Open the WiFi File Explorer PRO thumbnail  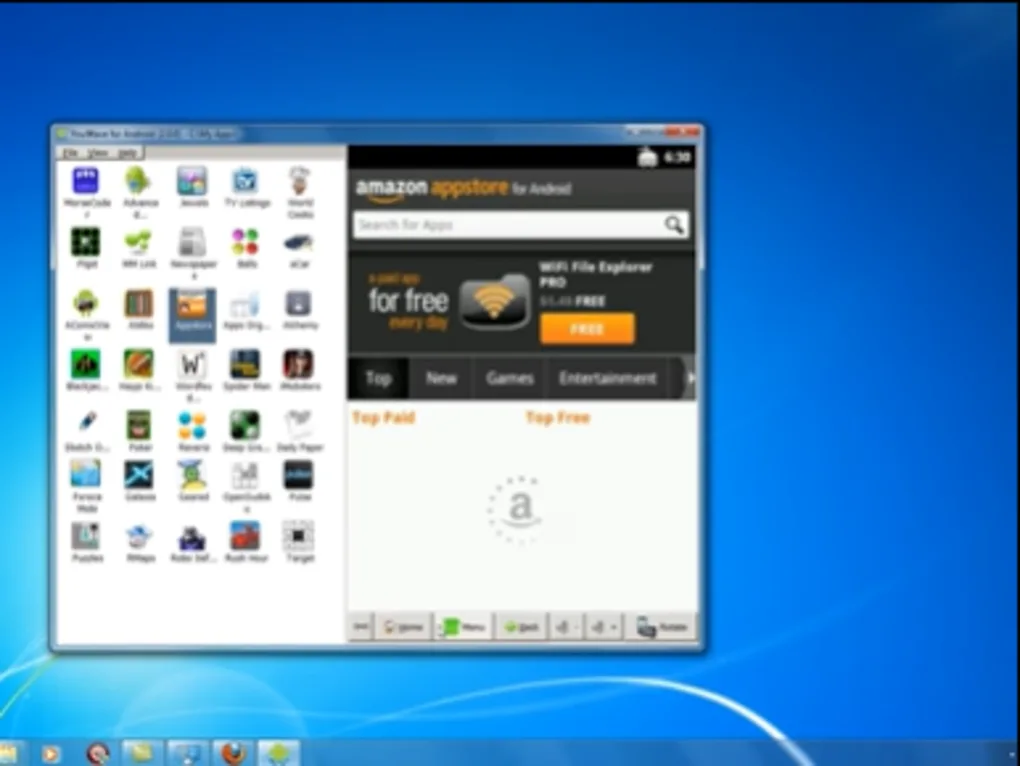point(495,301)
